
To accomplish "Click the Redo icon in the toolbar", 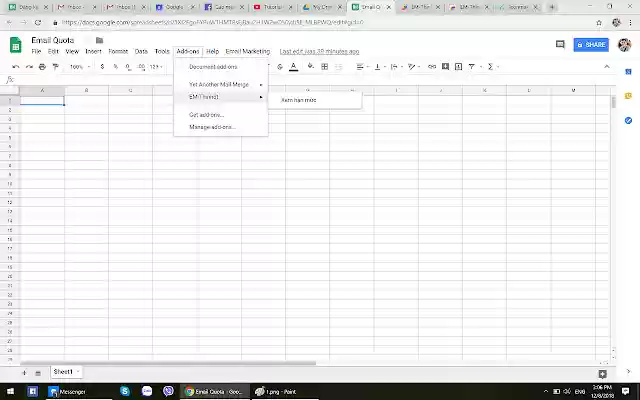I will 29,67.
